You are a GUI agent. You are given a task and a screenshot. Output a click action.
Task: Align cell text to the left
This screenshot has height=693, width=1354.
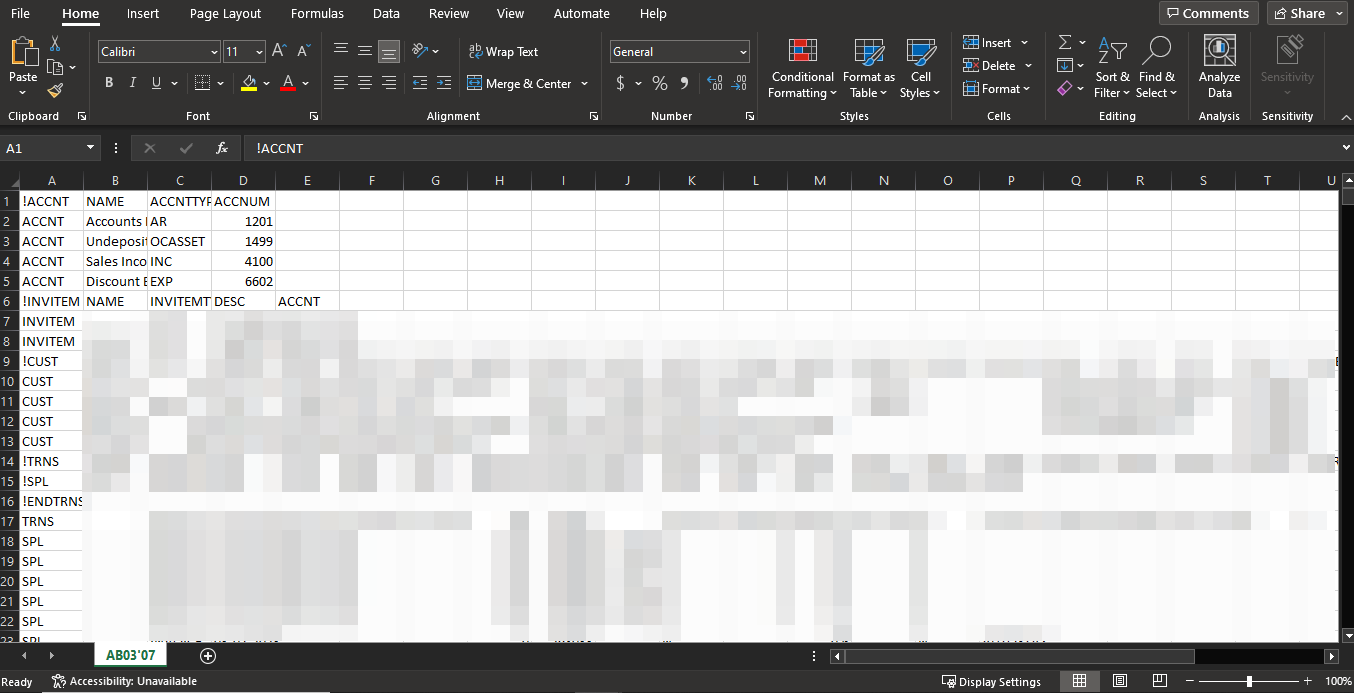click(341, 83)
